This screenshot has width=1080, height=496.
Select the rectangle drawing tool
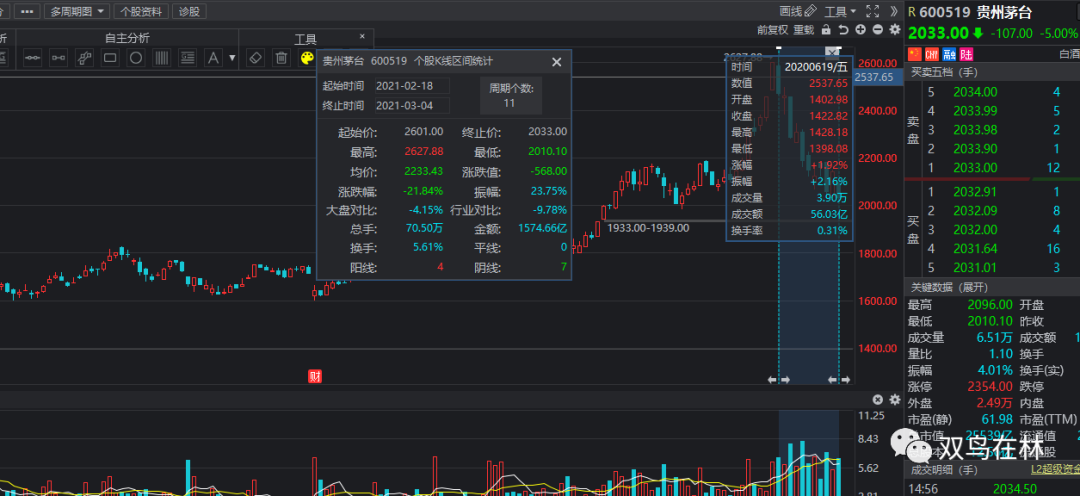pos(110,59)
